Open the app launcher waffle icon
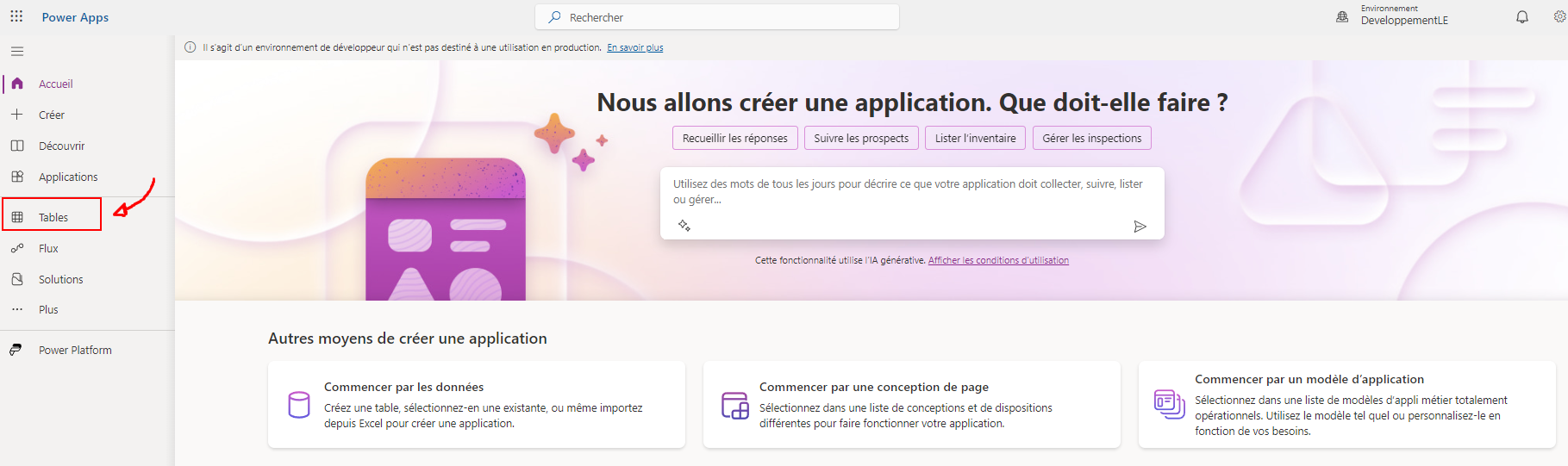The width and height of the screenshot is (1568, 466). (x=16, y=16)
